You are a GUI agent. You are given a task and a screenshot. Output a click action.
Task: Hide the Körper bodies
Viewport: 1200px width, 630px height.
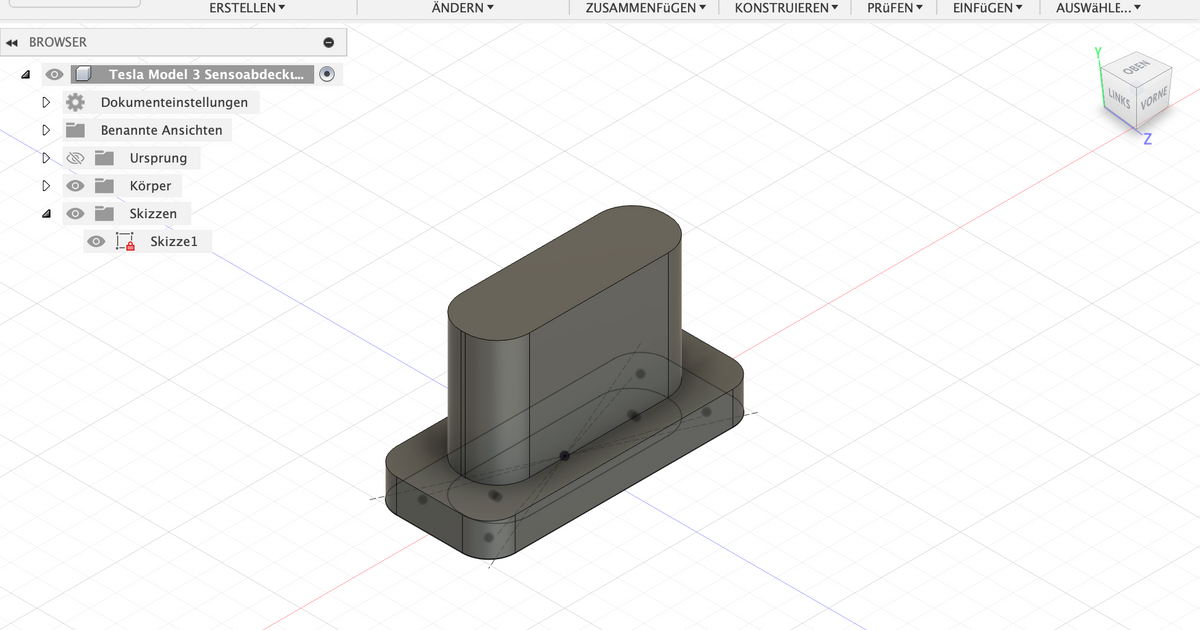[x=75, y=185]
